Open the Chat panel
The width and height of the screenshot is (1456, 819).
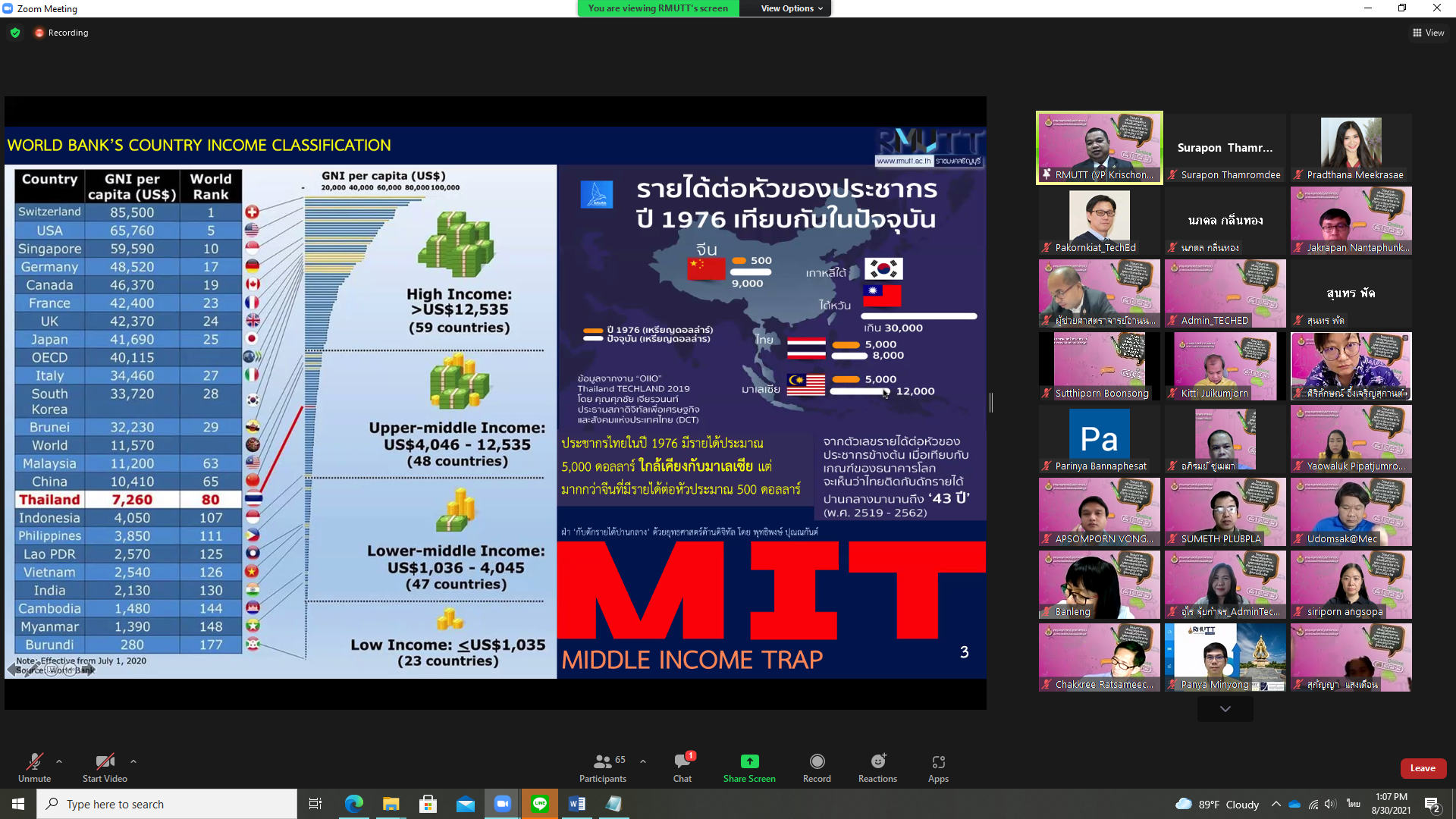coord(682,767)
